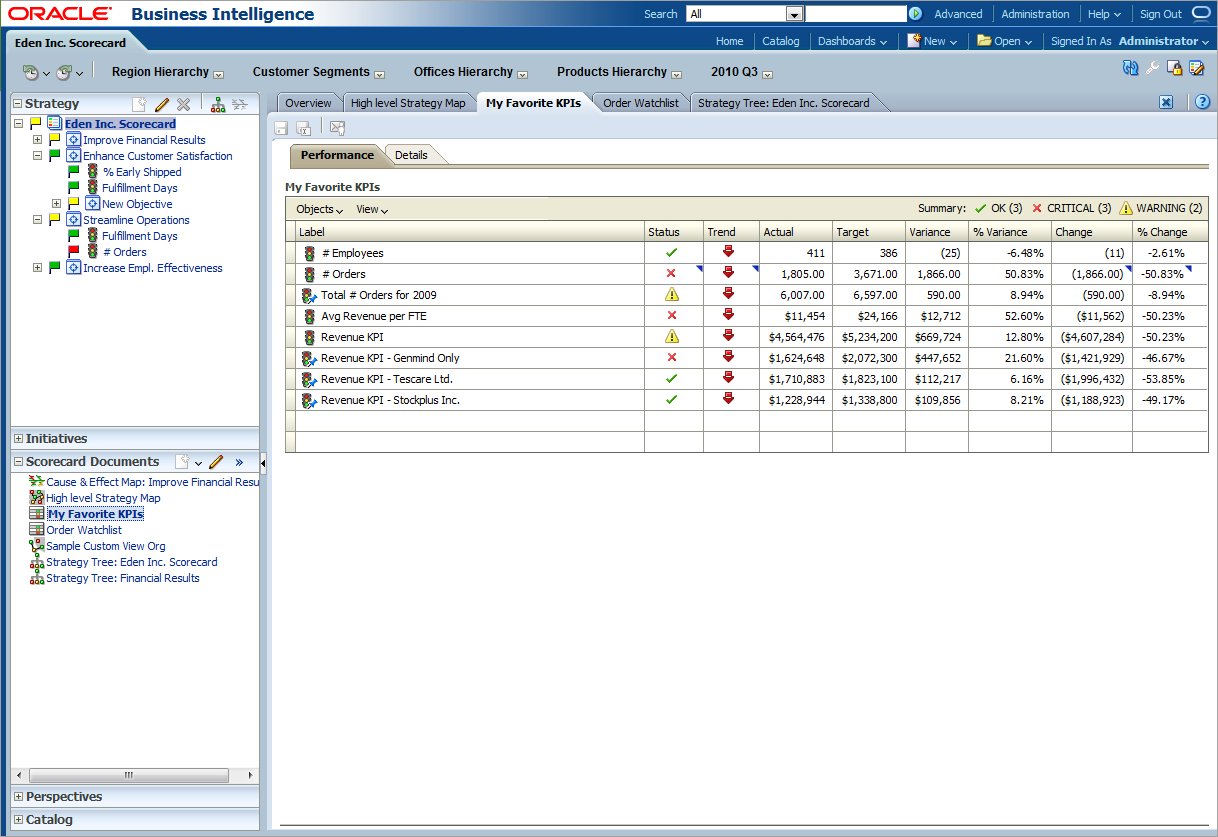
Task: Switch to High level Strategy Map tab
Action: 408,103
